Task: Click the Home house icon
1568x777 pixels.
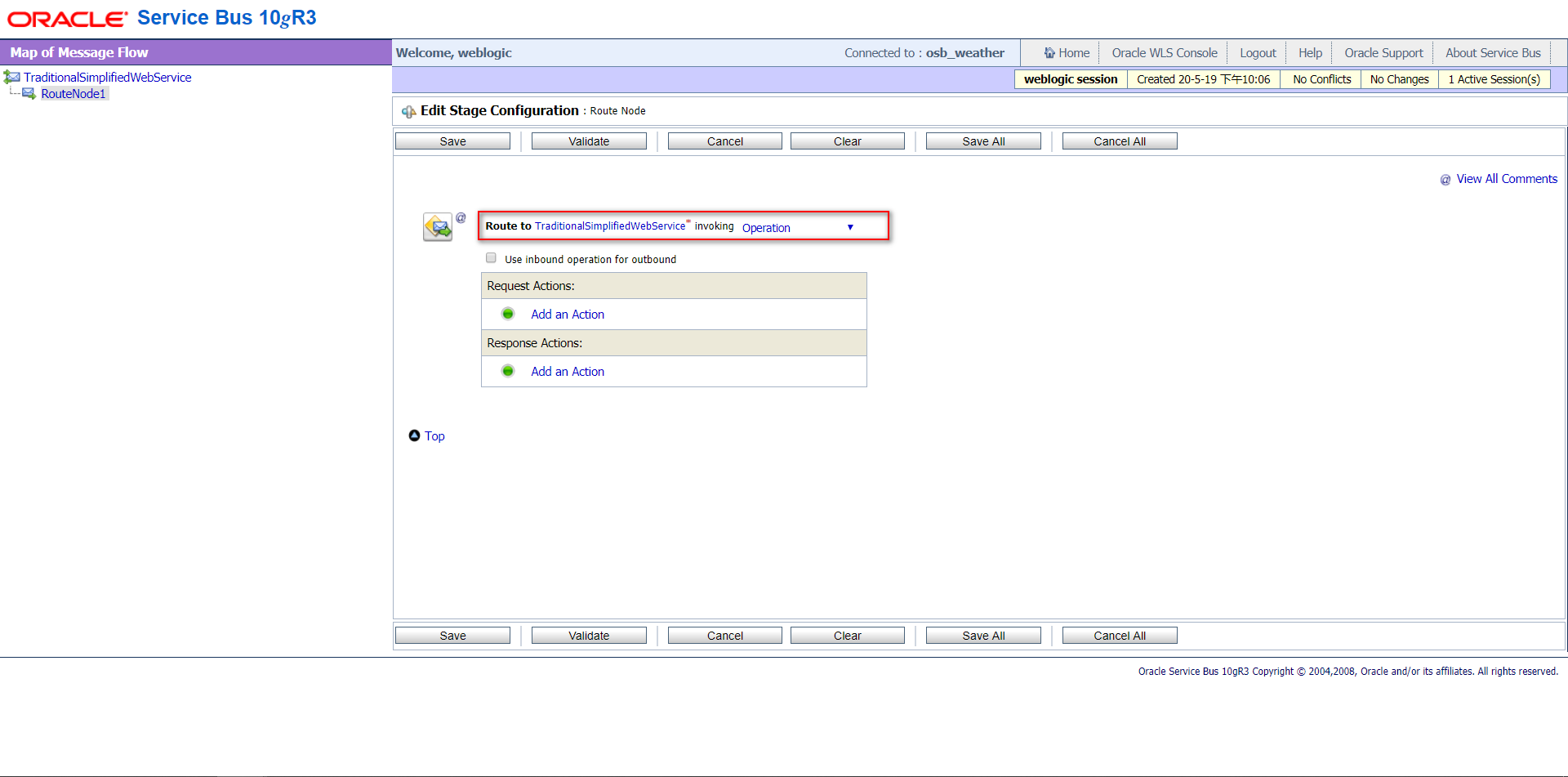Action: [1049, 52]
